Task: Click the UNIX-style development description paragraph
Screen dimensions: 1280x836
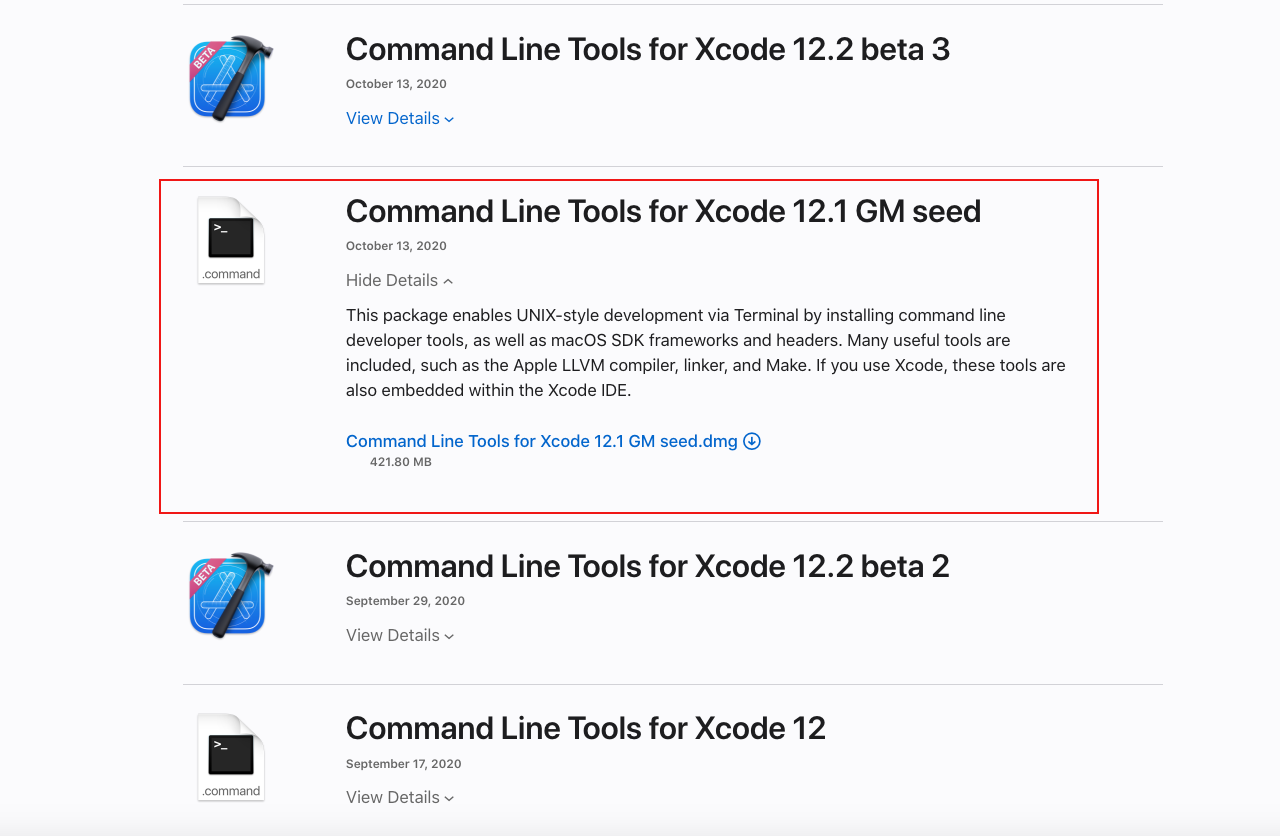Action: [x=705, y=352]
